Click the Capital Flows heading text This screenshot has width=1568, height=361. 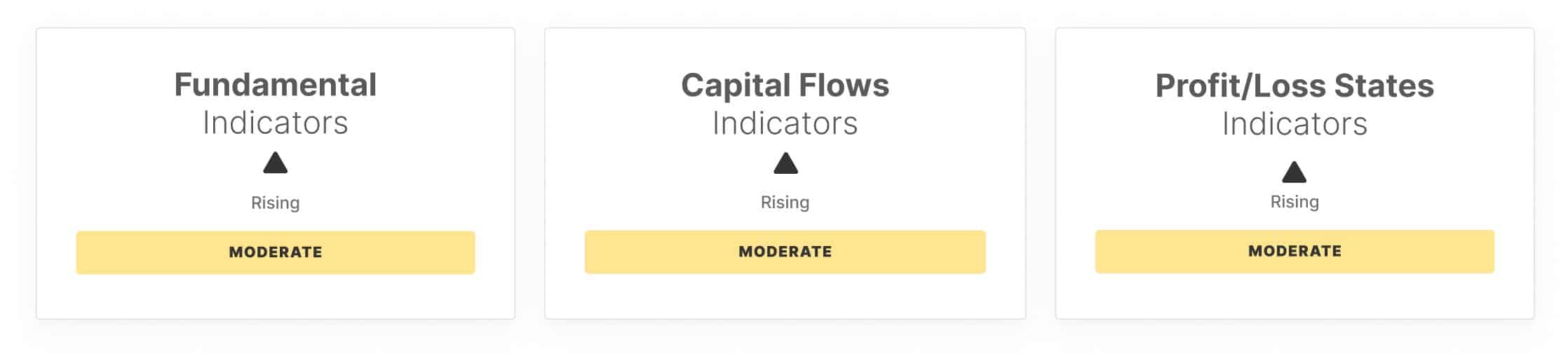pyautogui.click(x=785, y=86)
